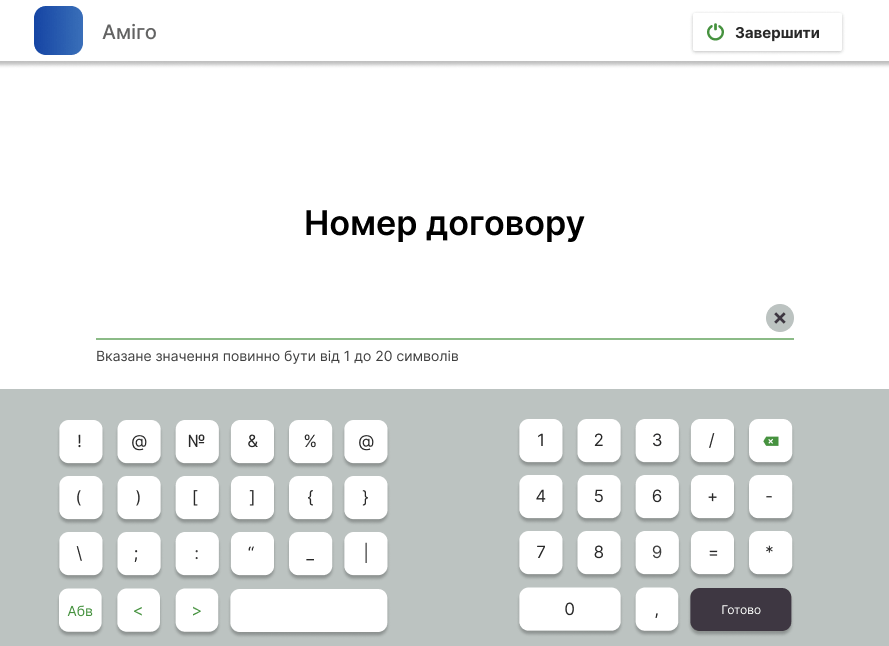889x646 pixels.
Task: Tap the wide 0 key
Action: (x=570, y=609)
